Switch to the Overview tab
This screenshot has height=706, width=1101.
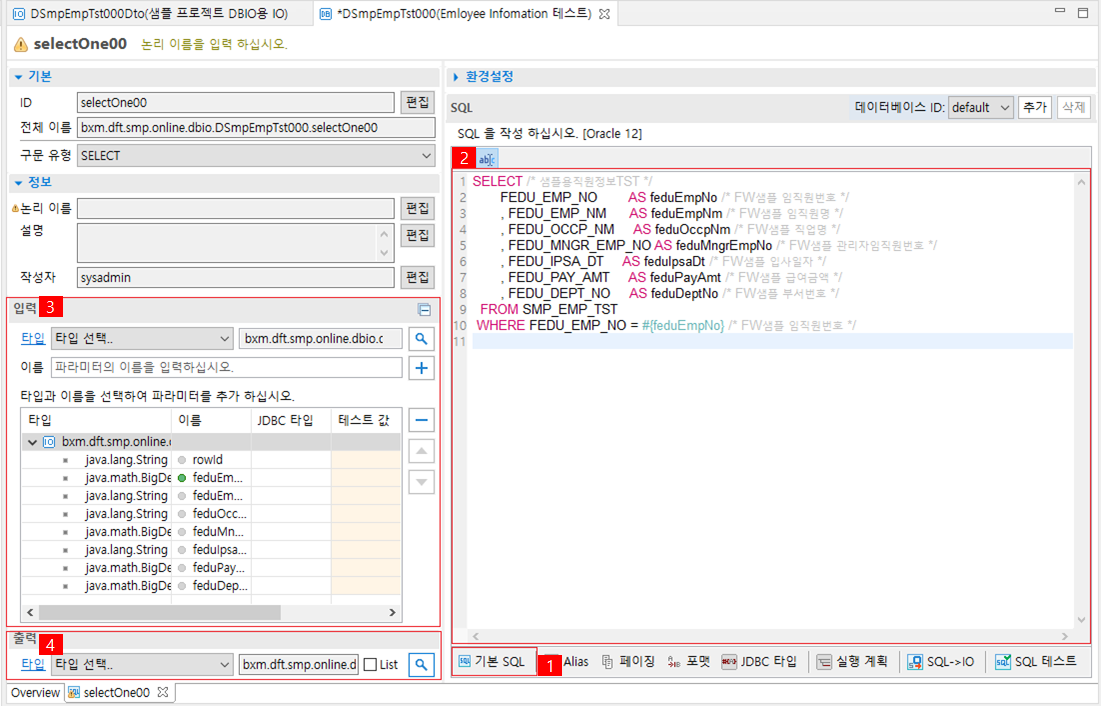click(x=34, y=691)
